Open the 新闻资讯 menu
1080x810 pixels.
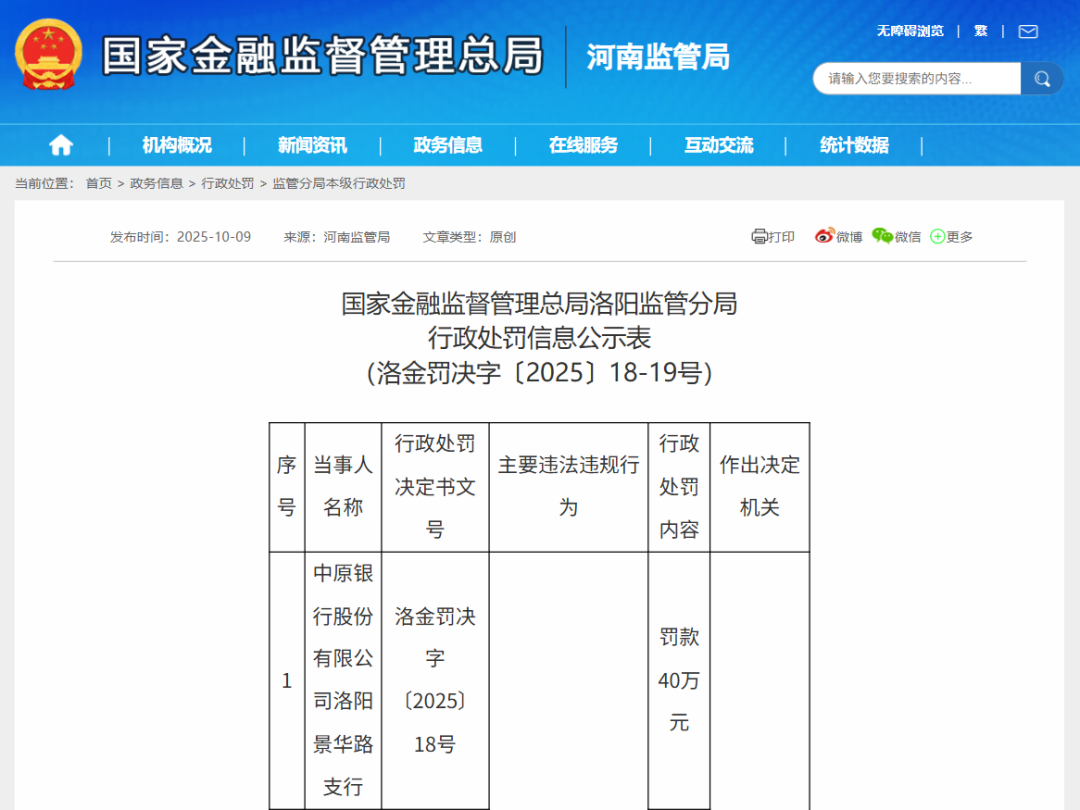click(312, 145)
